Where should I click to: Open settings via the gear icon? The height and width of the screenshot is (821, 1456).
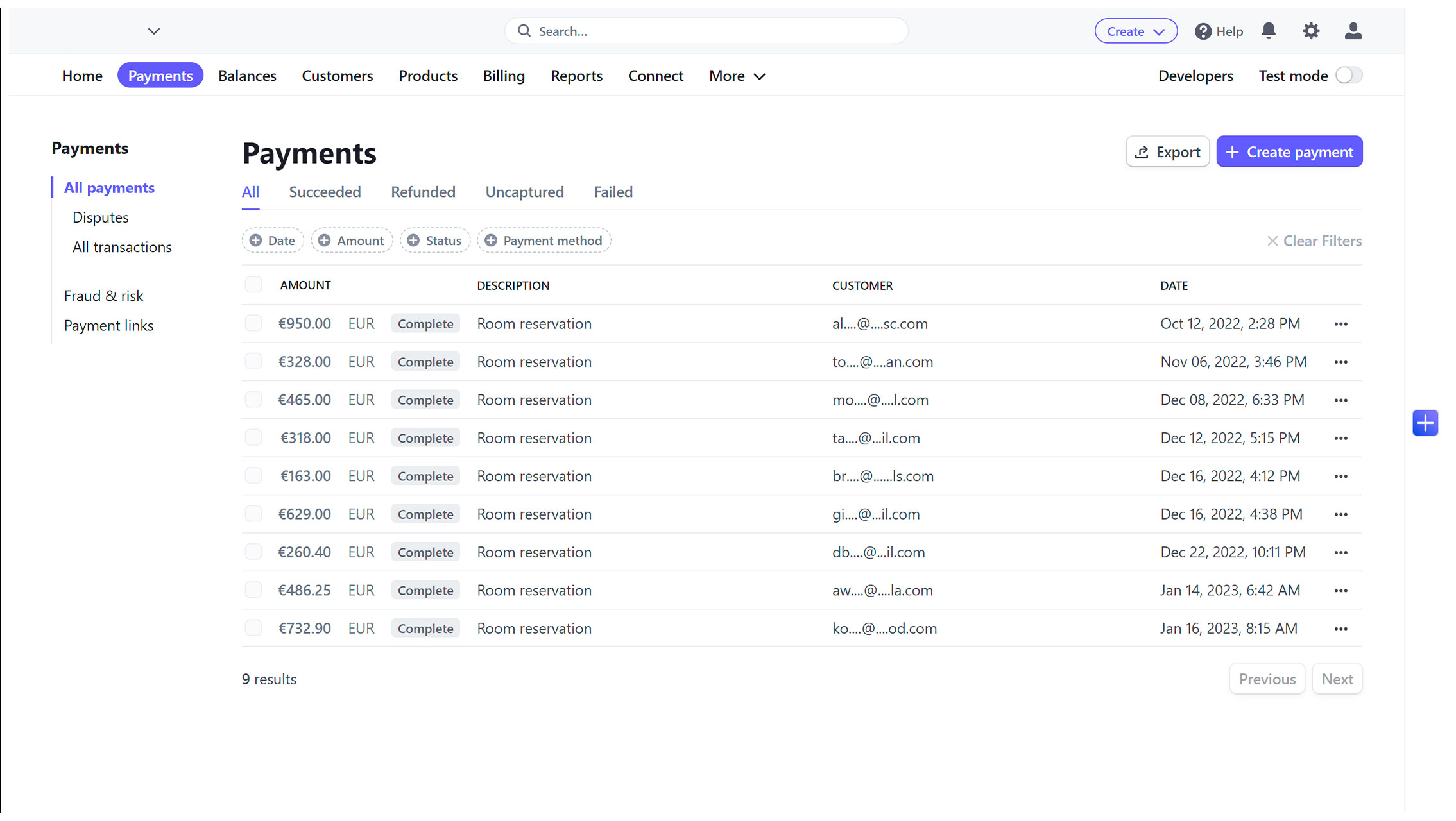click(x=1311, y=31)
